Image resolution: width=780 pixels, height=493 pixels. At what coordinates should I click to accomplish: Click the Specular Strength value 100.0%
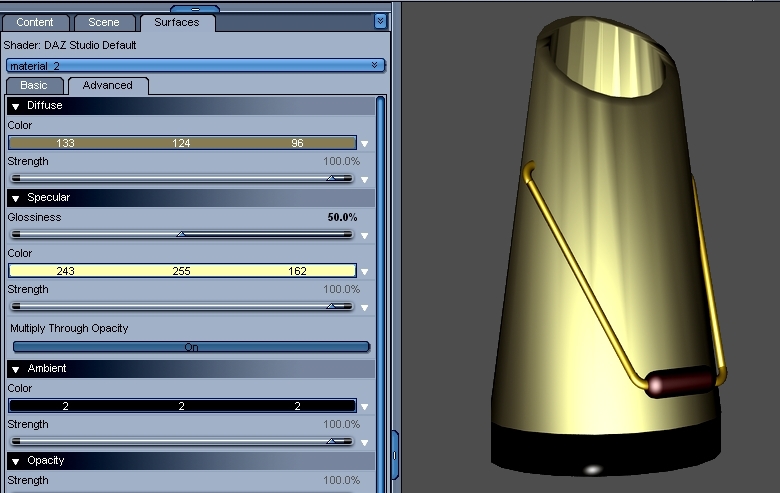(341, 289)
